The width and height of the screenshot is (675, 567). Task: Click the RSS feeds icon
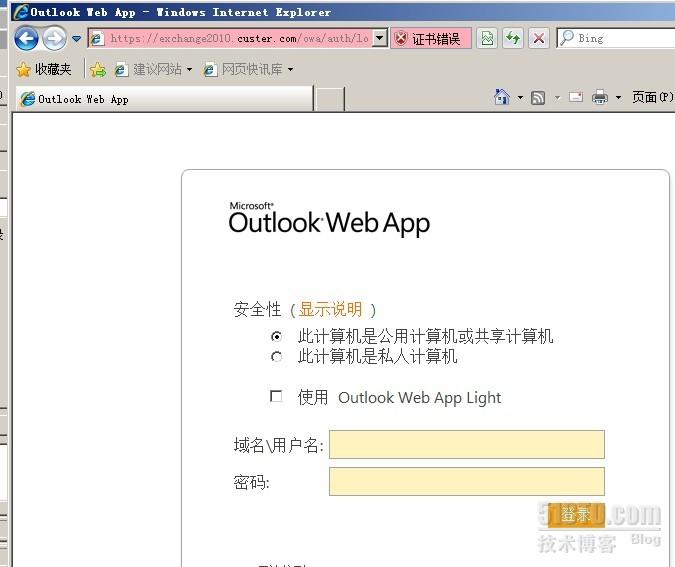click(538, 98)
